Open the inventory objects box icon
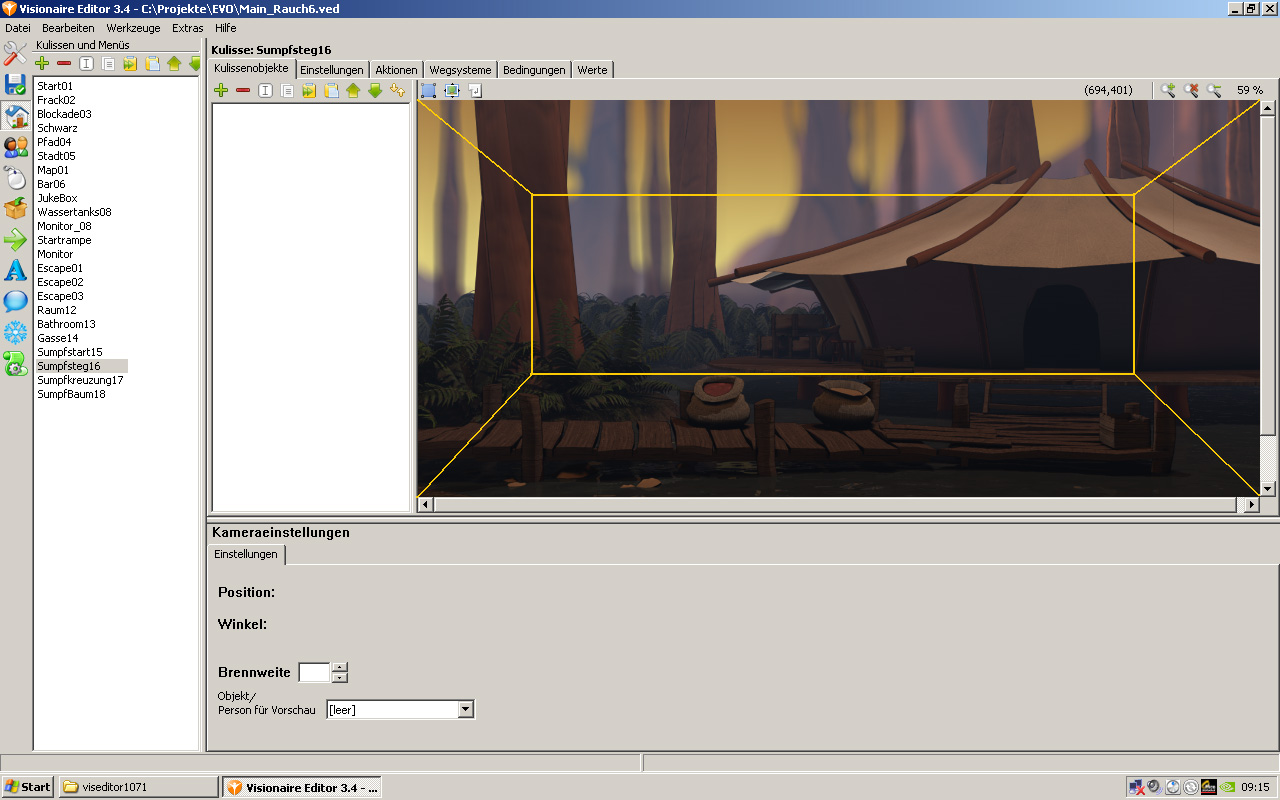Viewport: 1280px width, 800px height. (15, 209)
